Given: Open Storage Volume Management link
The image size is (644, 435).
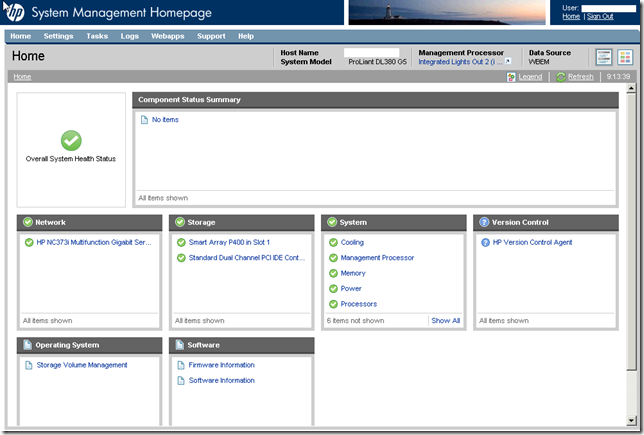Looking at the screenshot, I should coord(82,365).
